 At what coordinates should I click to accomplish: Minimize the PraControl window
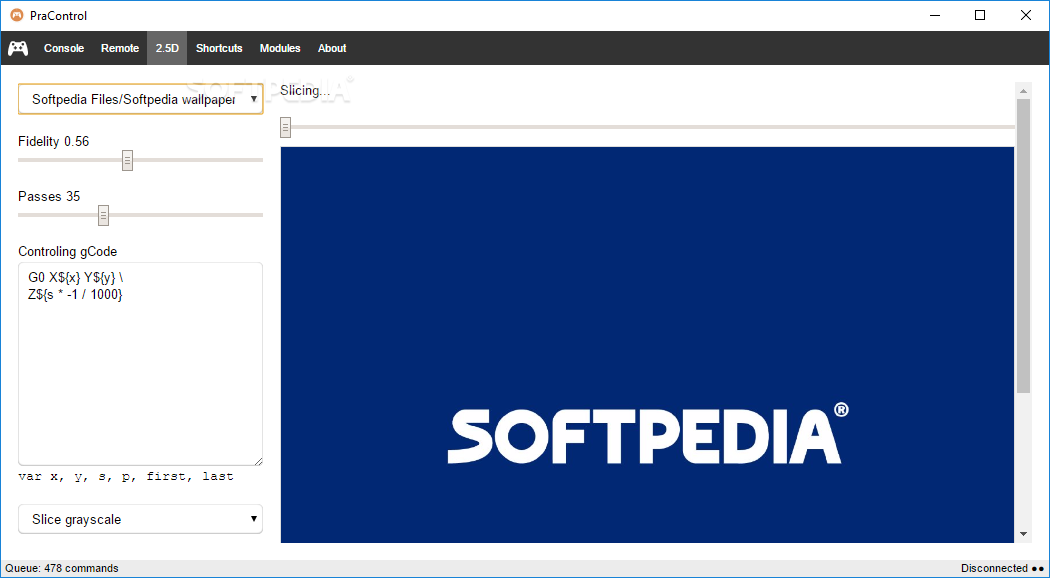pyautogui.click(x=934, y=15)
